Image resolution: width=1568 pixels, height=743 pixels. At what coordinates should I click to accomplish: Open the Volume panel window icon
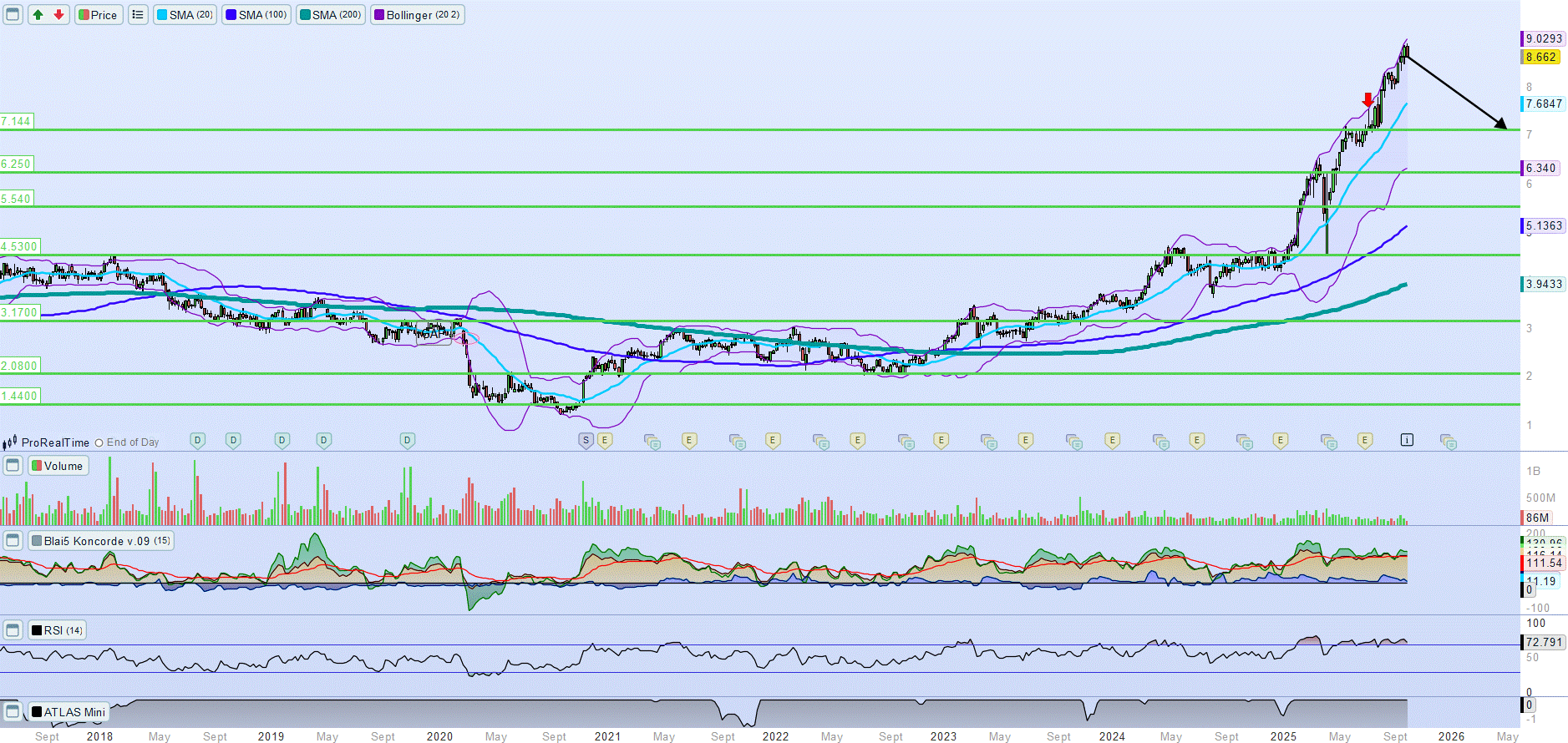(13, 466)
